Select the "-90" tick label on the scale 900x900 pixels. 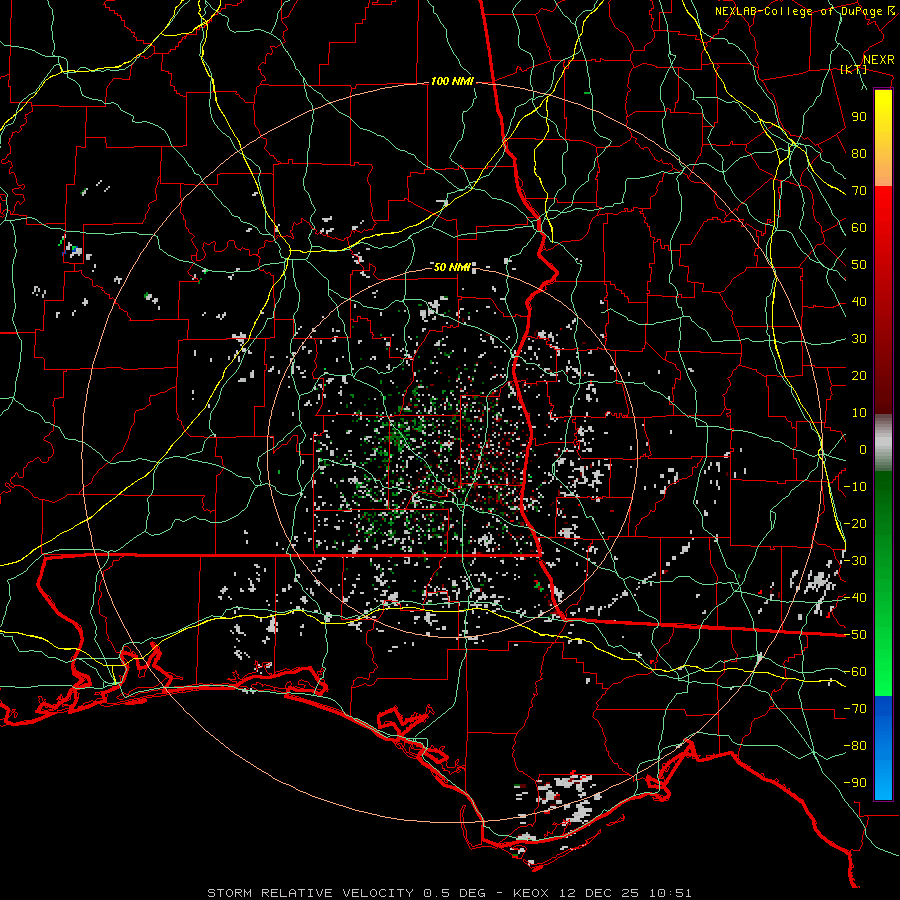click(855, 783)
